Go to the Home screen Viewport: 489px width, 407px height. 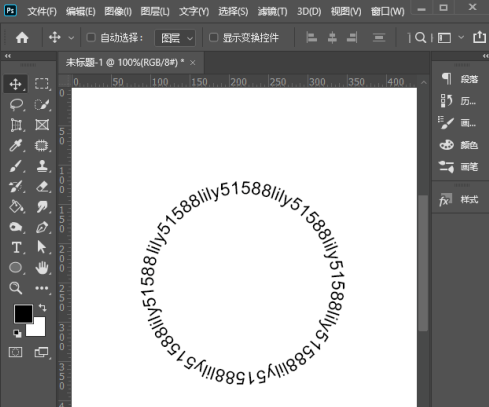coord(22,37)
